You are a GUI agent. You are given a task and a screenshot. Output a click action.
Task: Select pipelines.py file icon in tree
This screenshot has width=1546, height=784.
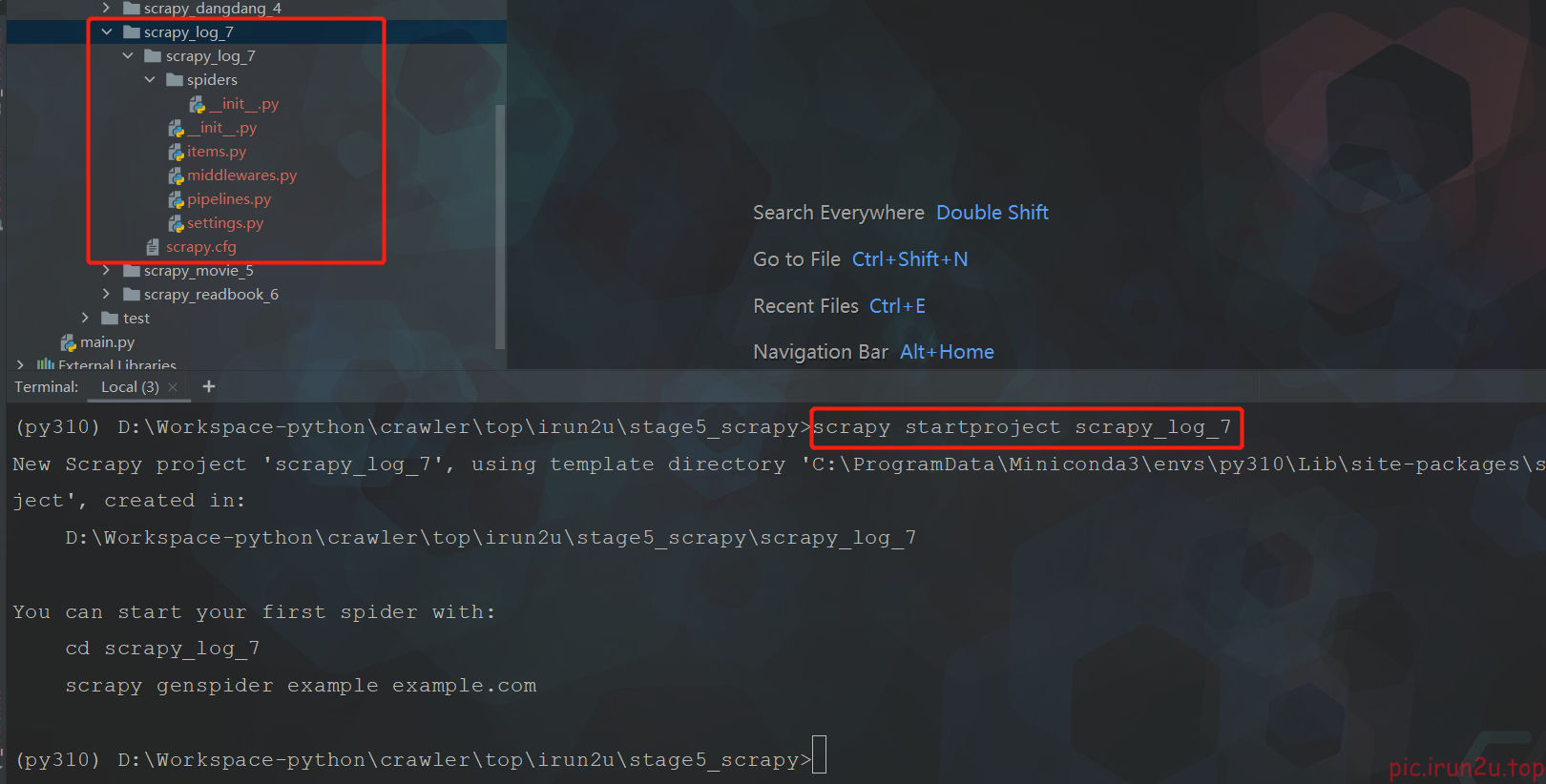pos(177,199)
